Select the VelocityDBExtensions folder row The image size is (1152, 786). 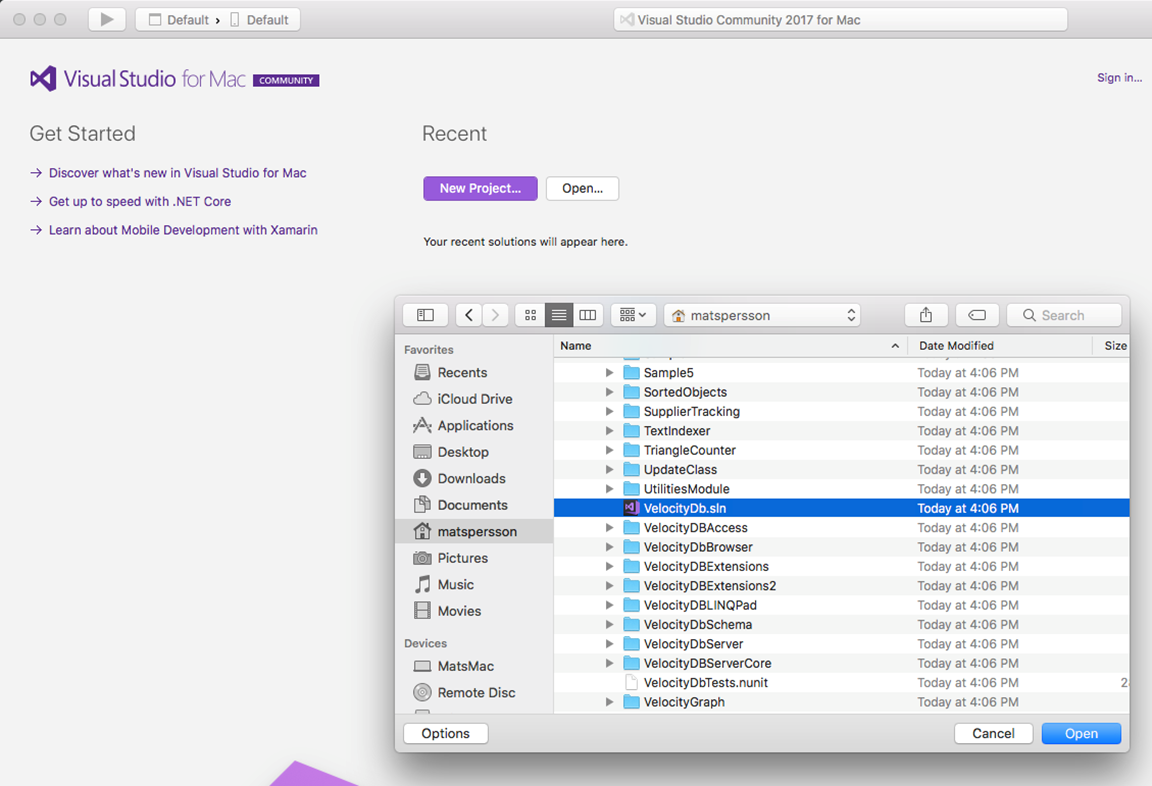pyautogui.click(x=841, y=566)
